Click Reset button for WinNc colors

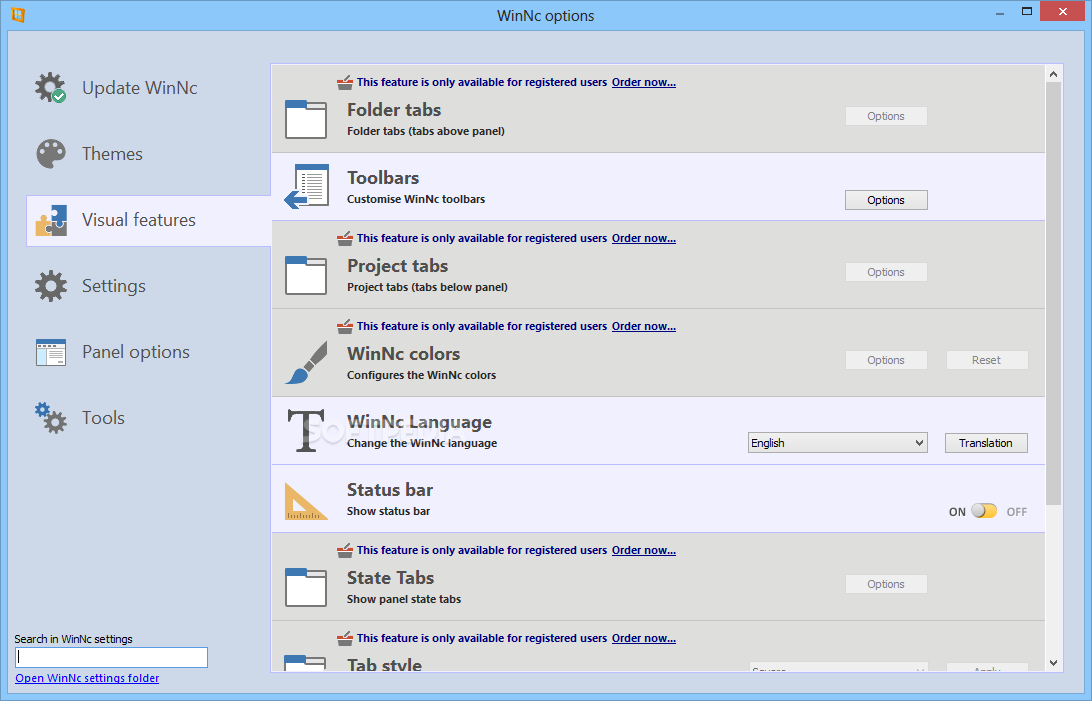pyautogui.click(x=986, y=360)
